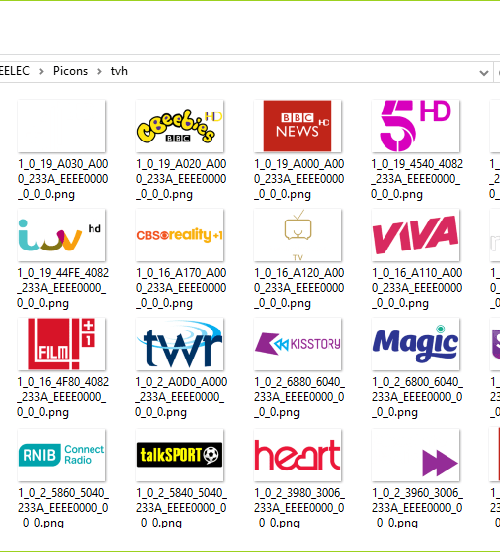The height and width of the screenshot is (552, 500).
Task: Select the Film4 +1 picon thumbnail
Action: pos(62,344)
